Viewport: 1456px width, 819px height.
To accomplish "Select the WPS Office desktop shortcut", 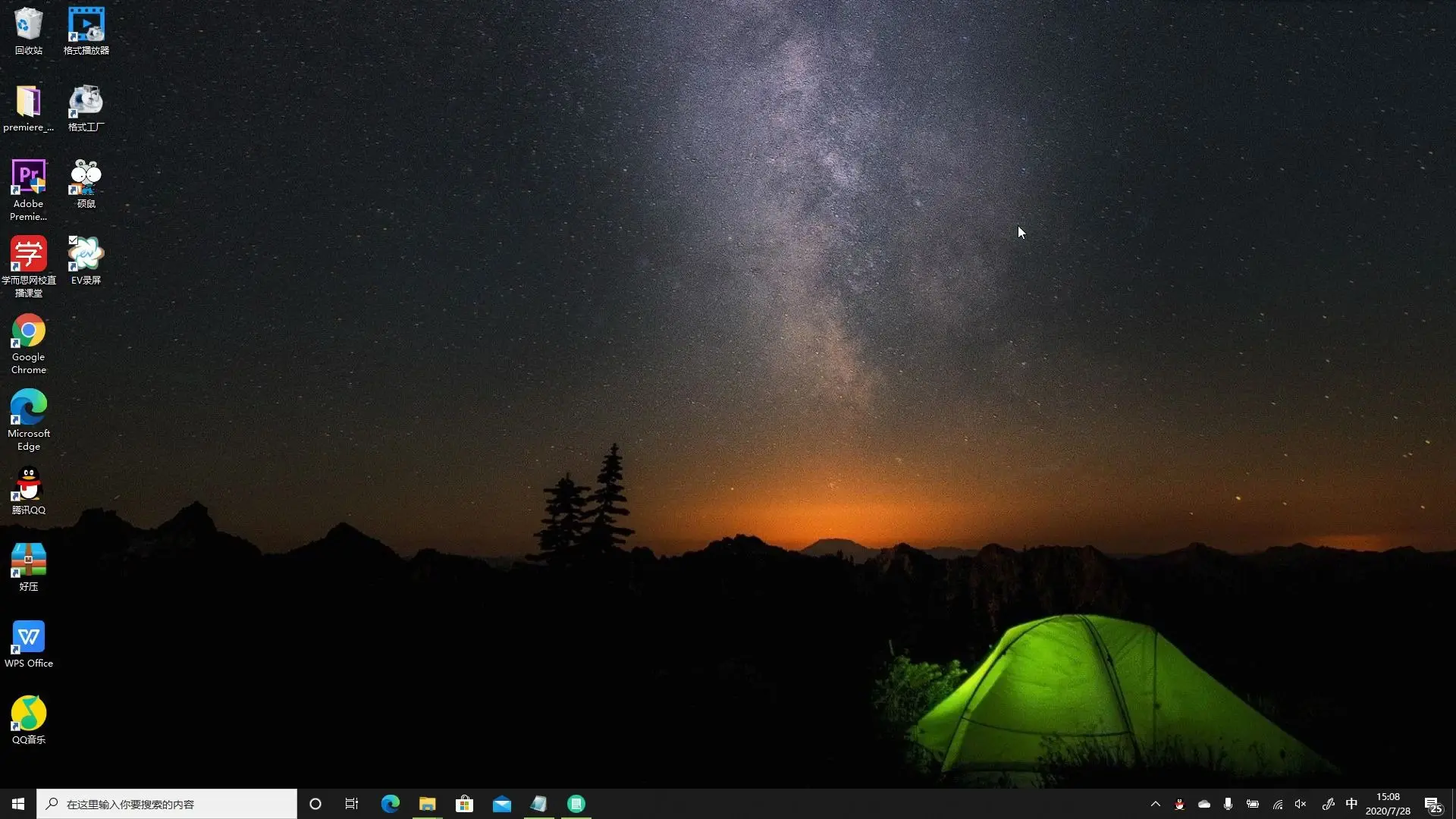I will tap(28, 645).
